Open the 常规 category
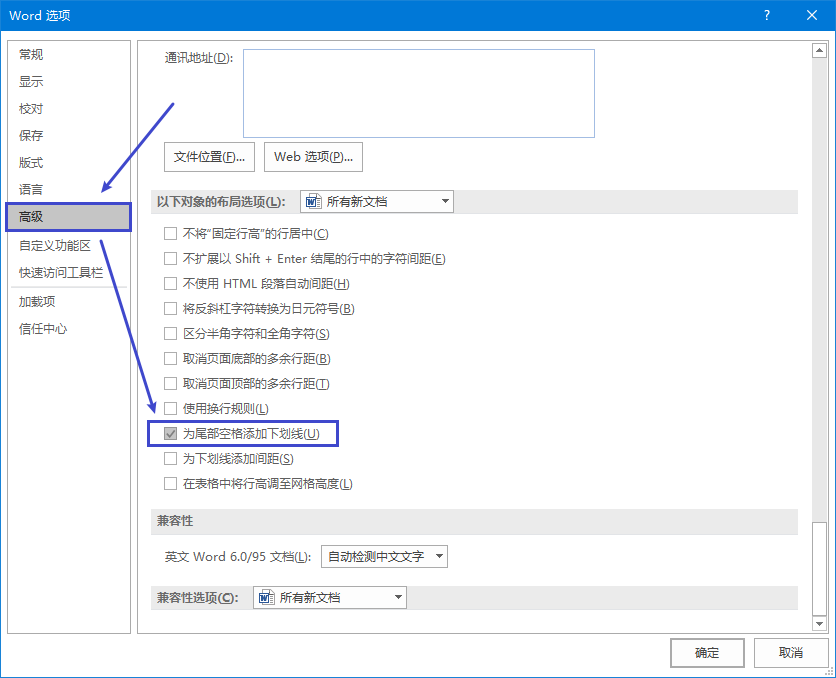The width and height of the screenshot is (836, 678). tap(31, 54)
